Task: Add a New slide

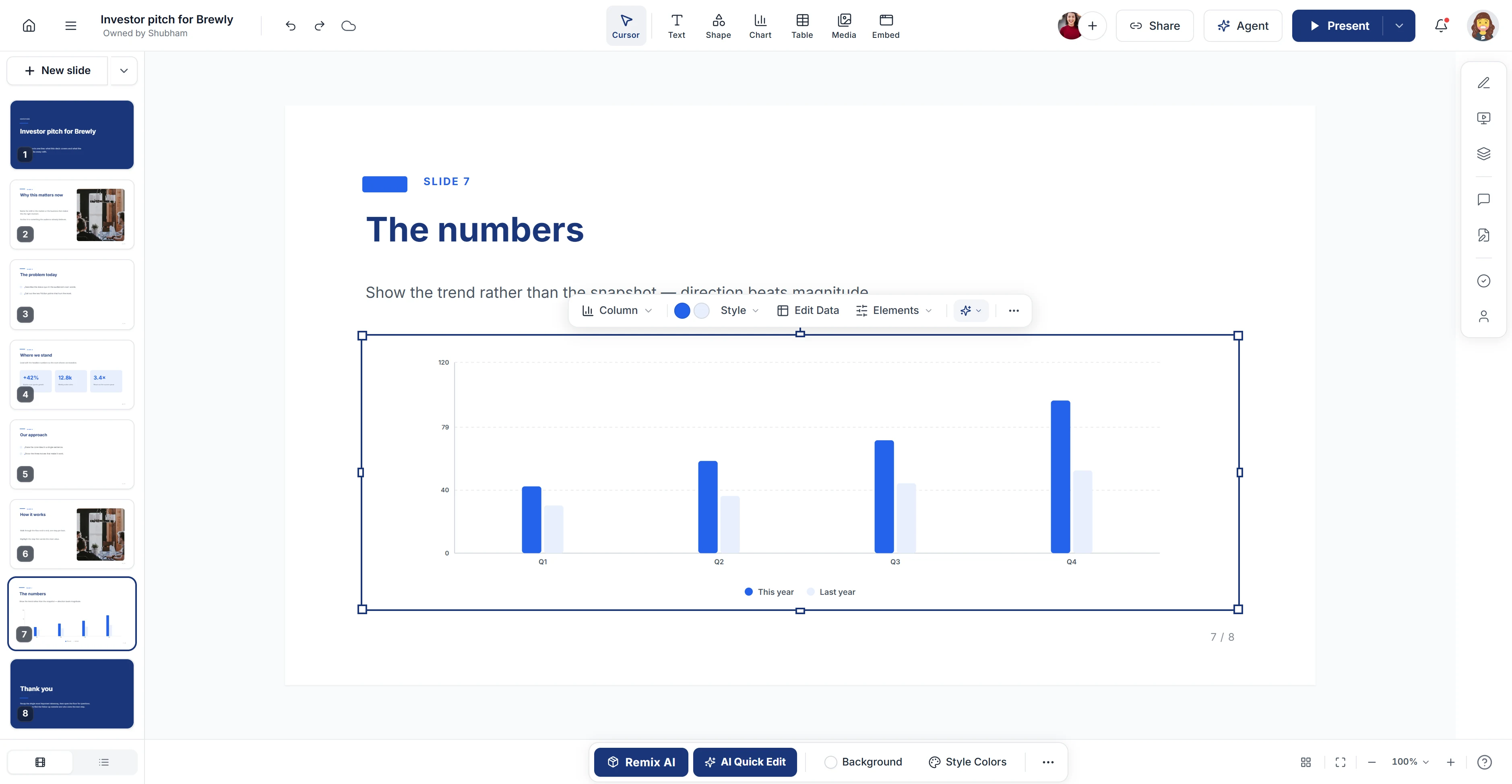Action: [58, 70]
